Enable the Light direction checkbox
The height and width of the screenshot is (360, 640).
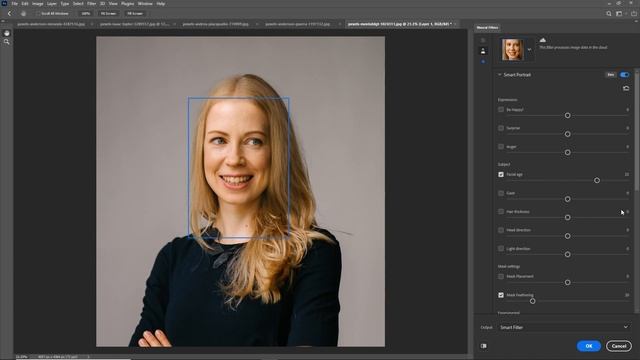501,249
